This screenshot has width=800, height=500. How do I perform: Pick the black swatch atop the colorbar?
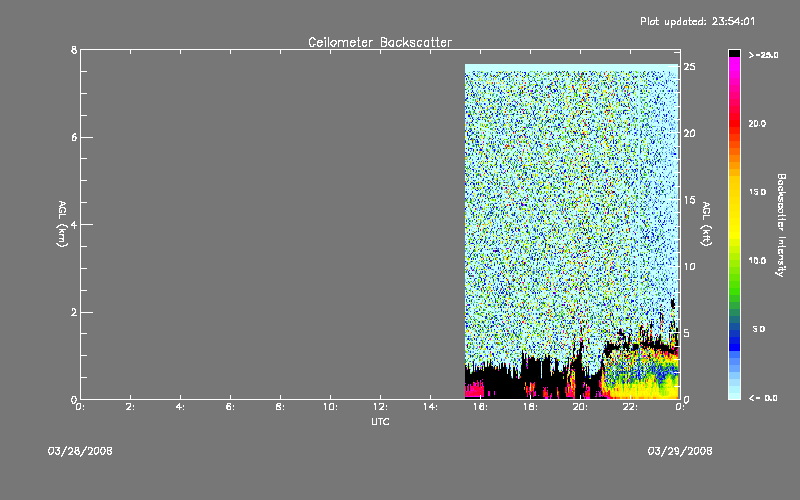(x=734, y=54)
